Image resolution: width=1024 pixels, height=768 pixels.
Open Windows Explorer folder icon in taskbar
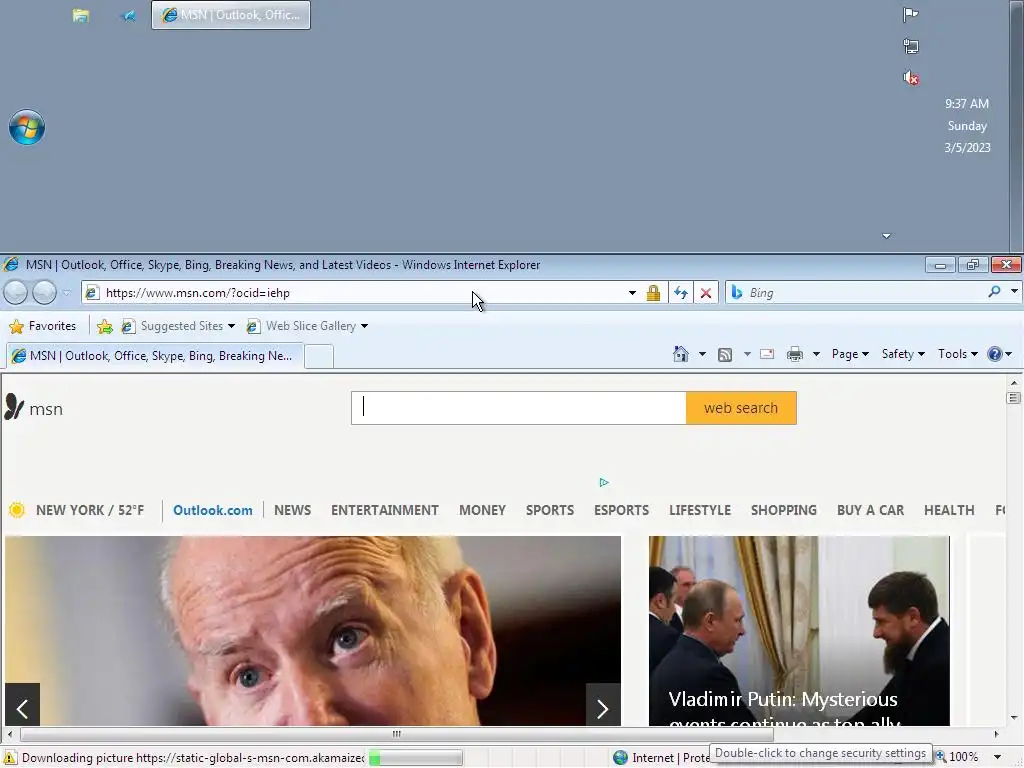pos(80,15)
